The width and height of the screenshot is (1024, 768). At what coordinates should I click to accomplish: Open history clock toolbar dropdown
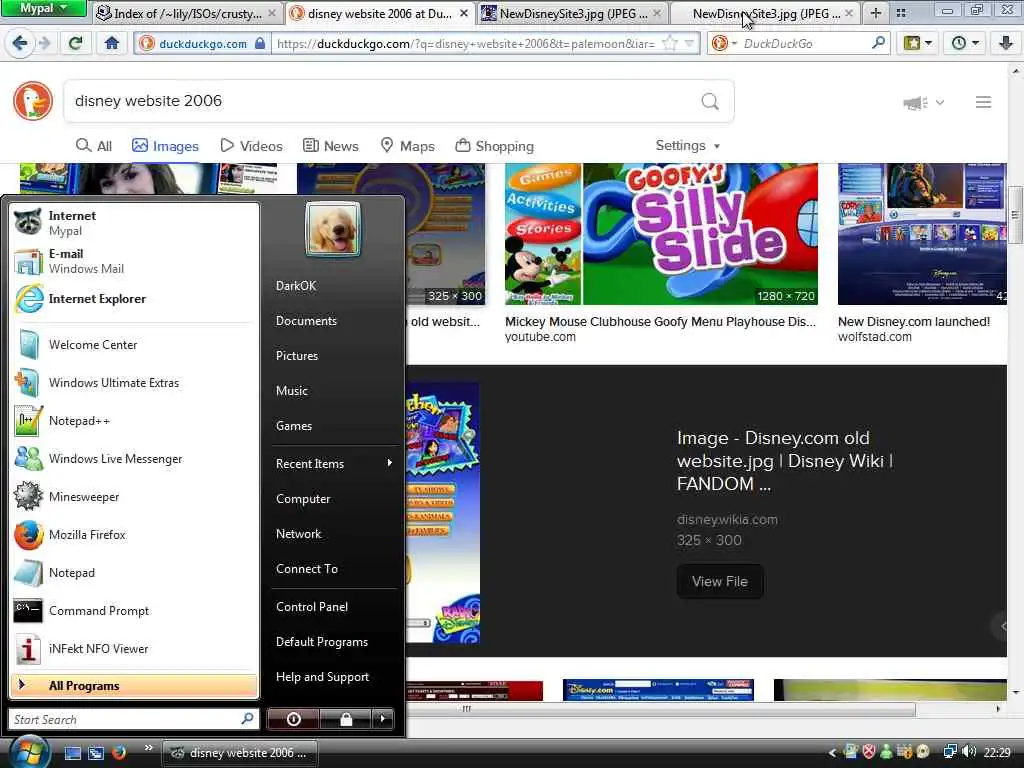click(x=965, y=43)
